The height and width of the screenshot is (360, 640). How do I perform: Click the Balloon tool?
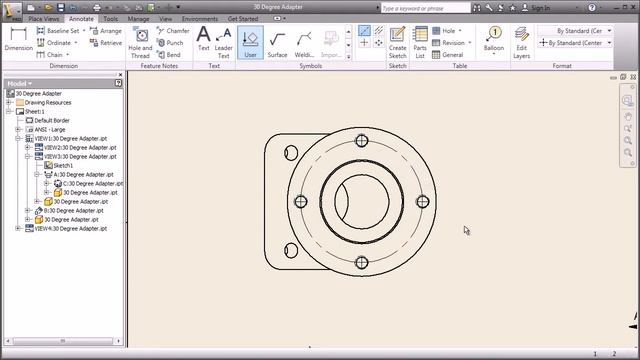tap(494, 40)
